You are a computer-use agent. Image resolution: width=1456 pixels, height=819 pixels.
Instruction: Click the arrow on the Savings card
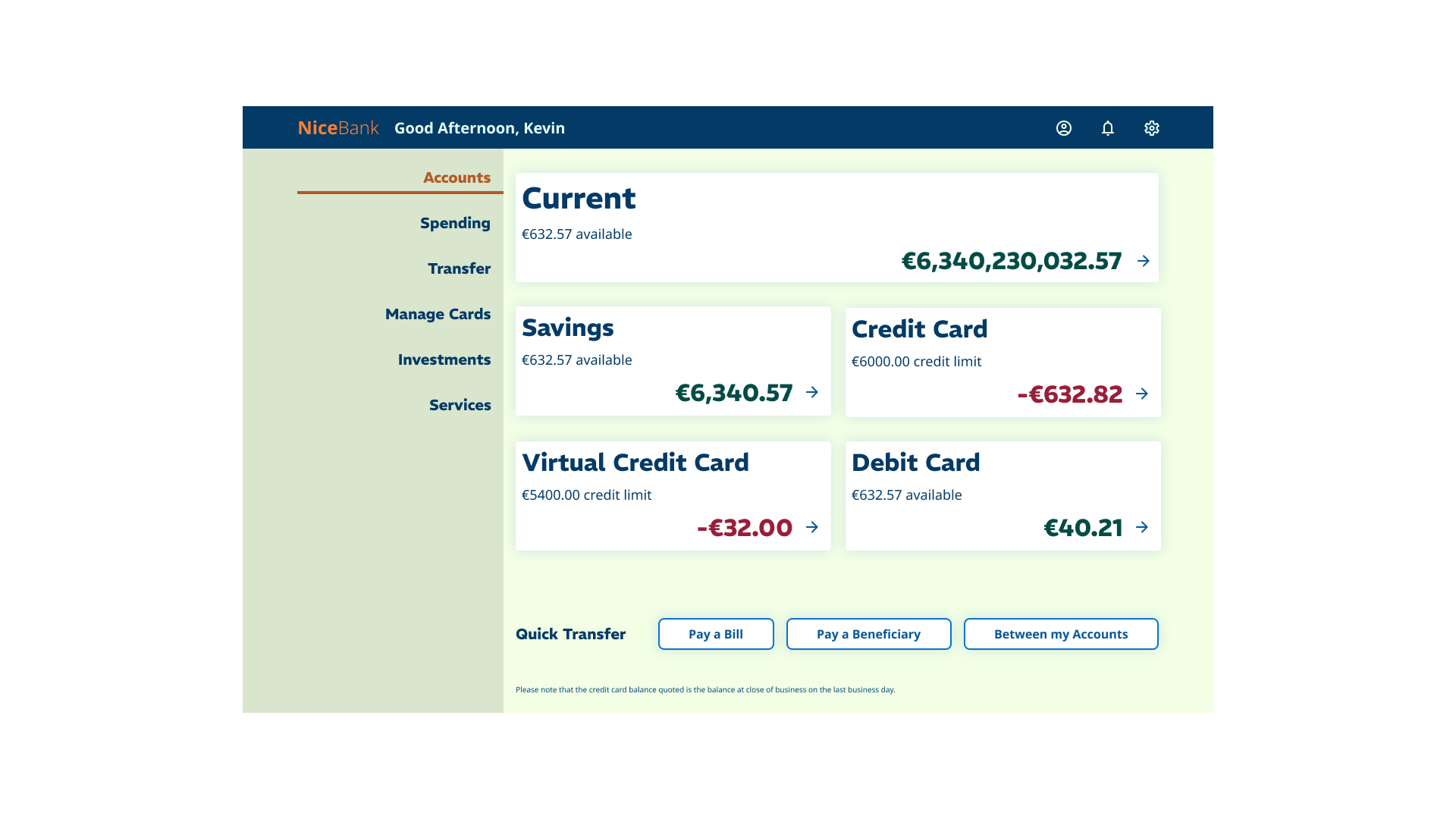pos(812,393)
